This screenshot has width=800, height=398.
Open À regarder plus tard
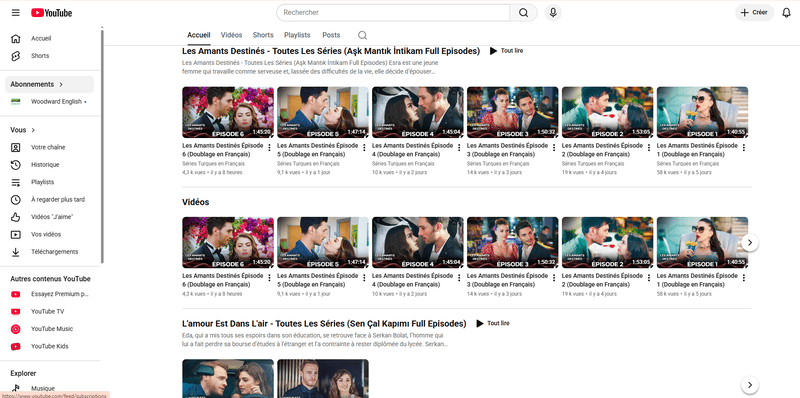pos(49,200)
